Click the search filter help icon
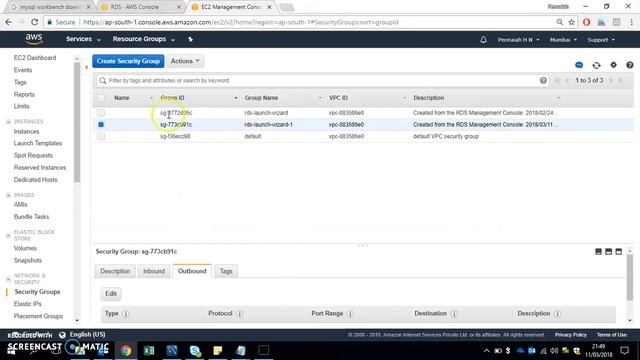Screen dimensions: 640x360 click(543, 80)
